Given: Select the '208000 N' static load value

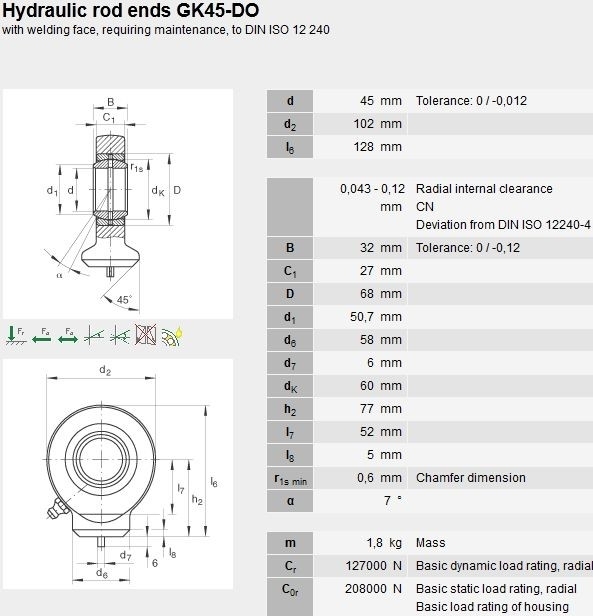Looking at the screenshot, I should pyautogui.click(x=373, y=589).
